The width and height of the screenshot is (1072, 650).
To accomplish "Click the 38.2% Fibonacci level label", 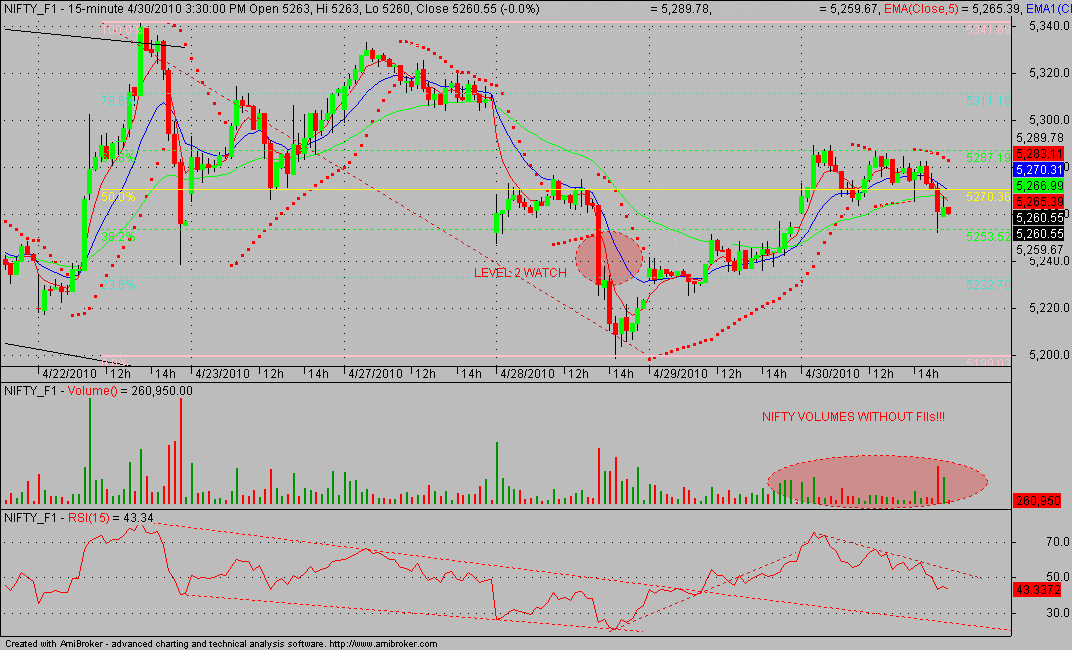I will point(118,237).
